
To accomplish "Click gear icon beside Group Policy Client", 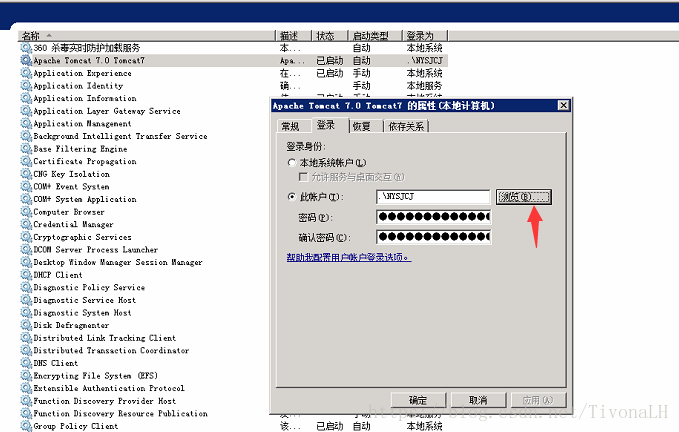I will click(x=26, y=426).
